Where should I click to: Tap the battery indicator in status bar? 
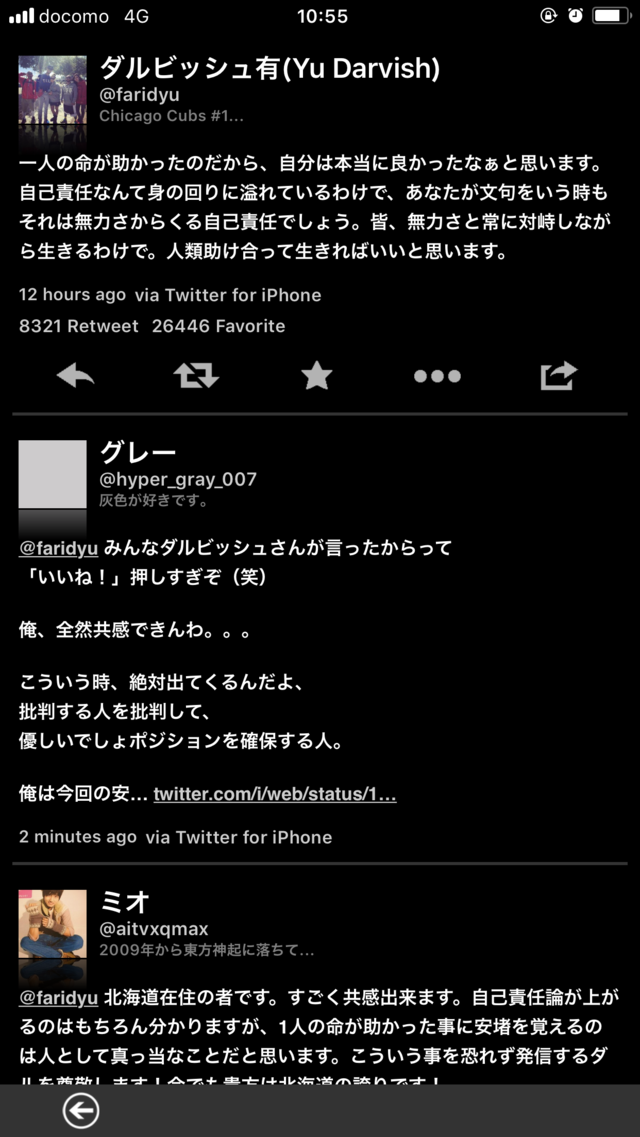pyautogui.click(x=611, y=16)
